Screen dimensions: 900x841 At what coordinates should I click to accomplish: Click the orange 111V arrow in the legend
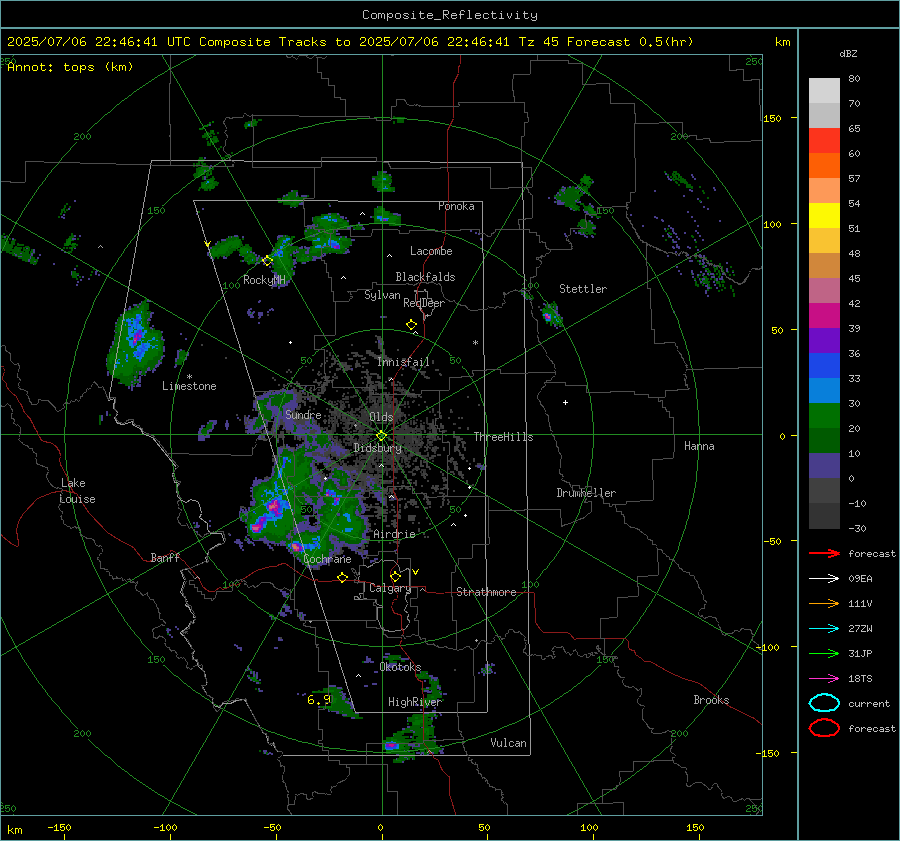coord(824,603)
